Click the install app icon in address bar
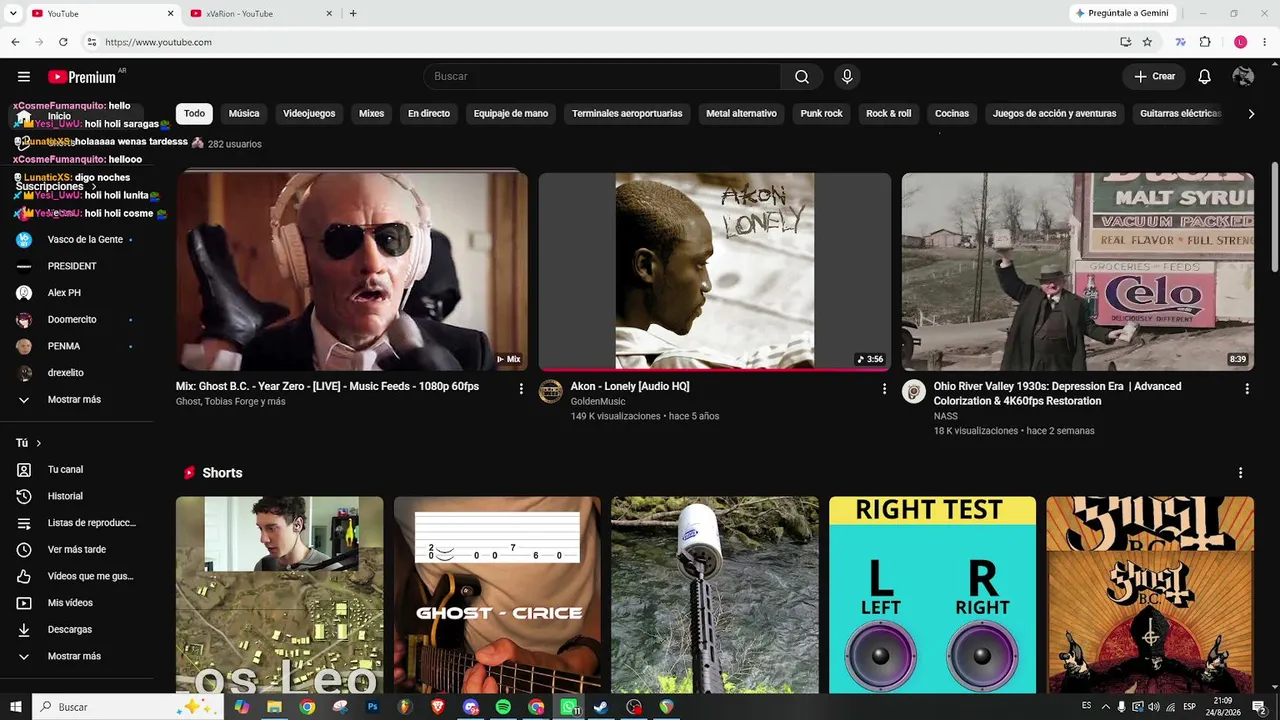The width and height of the screenshot is (1280, 720). 1125,42
